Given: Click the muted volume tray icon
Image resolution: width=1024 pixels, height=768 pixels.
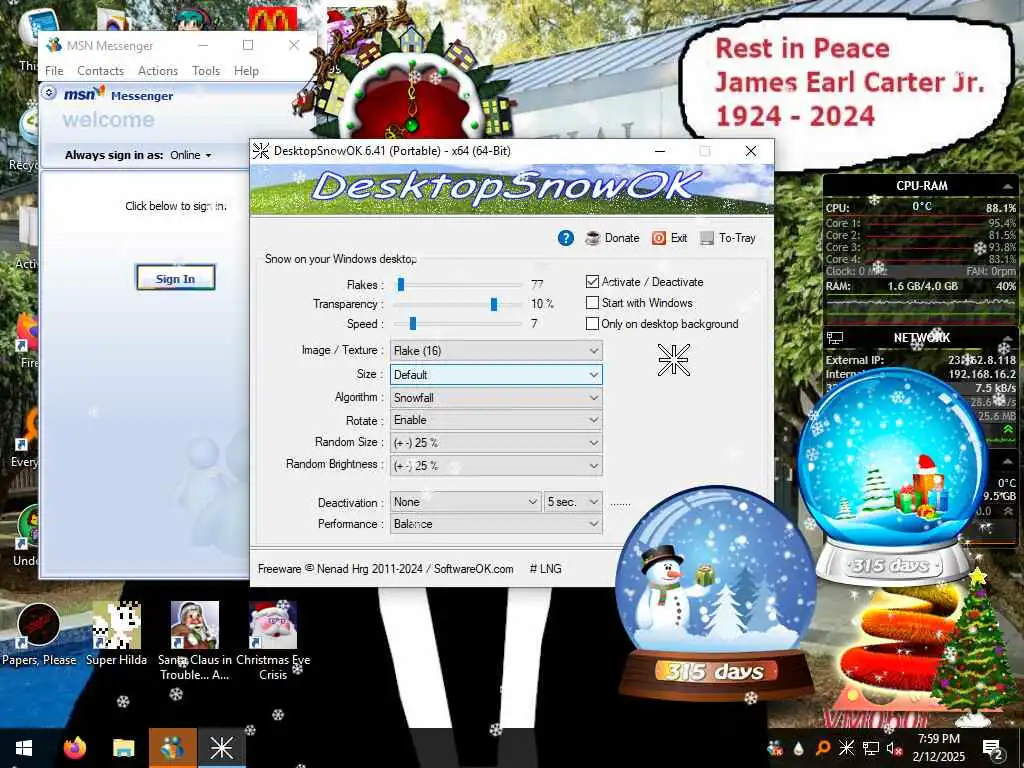Looking at the screenshot, I should click(893, 748).
